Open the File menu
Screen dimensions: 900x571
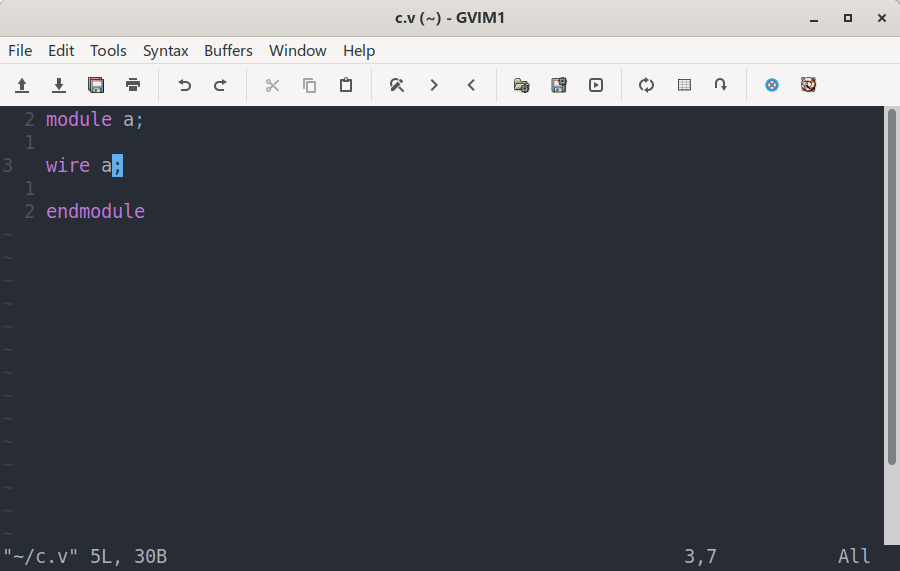point(20,51)
